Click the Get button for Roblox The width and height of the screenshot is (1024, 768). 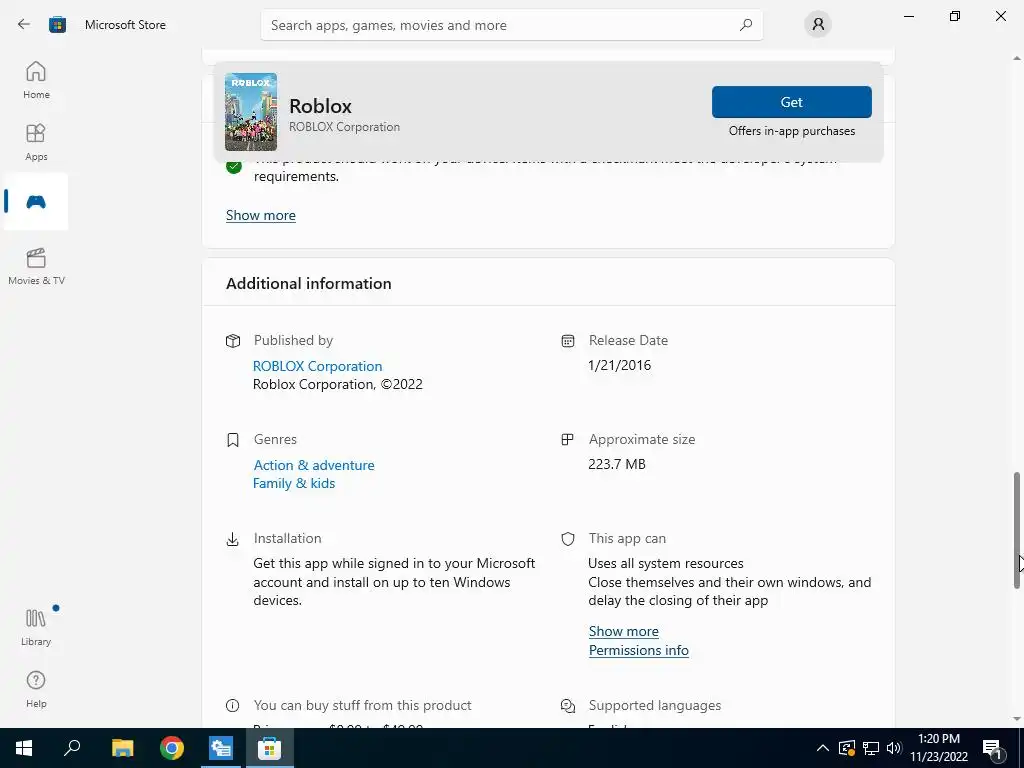click(792, 102)
